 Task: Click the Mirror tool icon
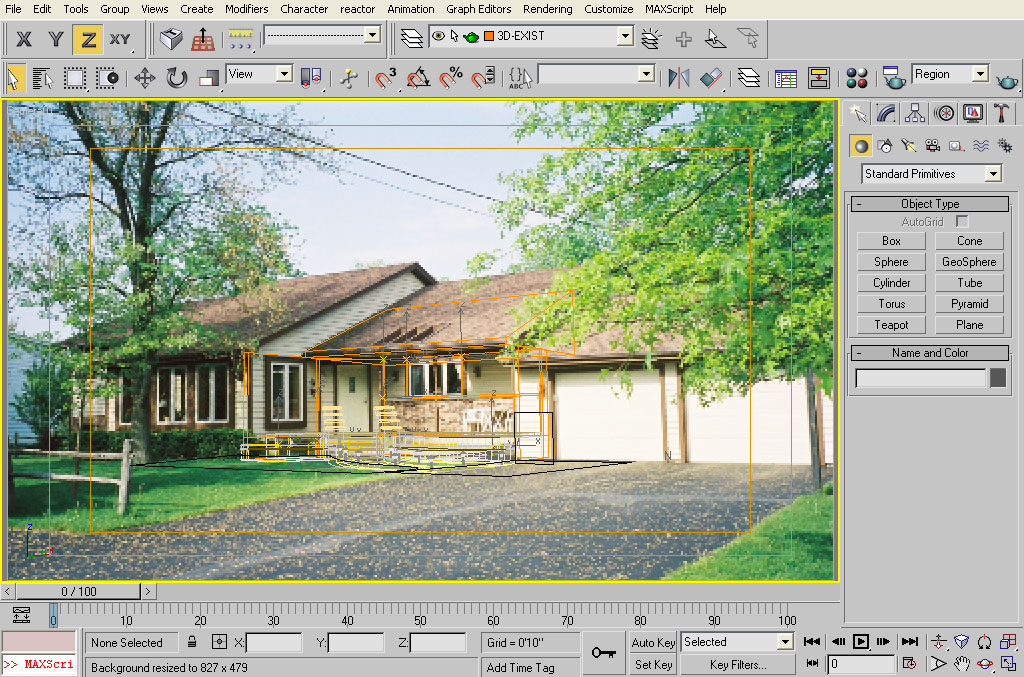coord(679,77)
